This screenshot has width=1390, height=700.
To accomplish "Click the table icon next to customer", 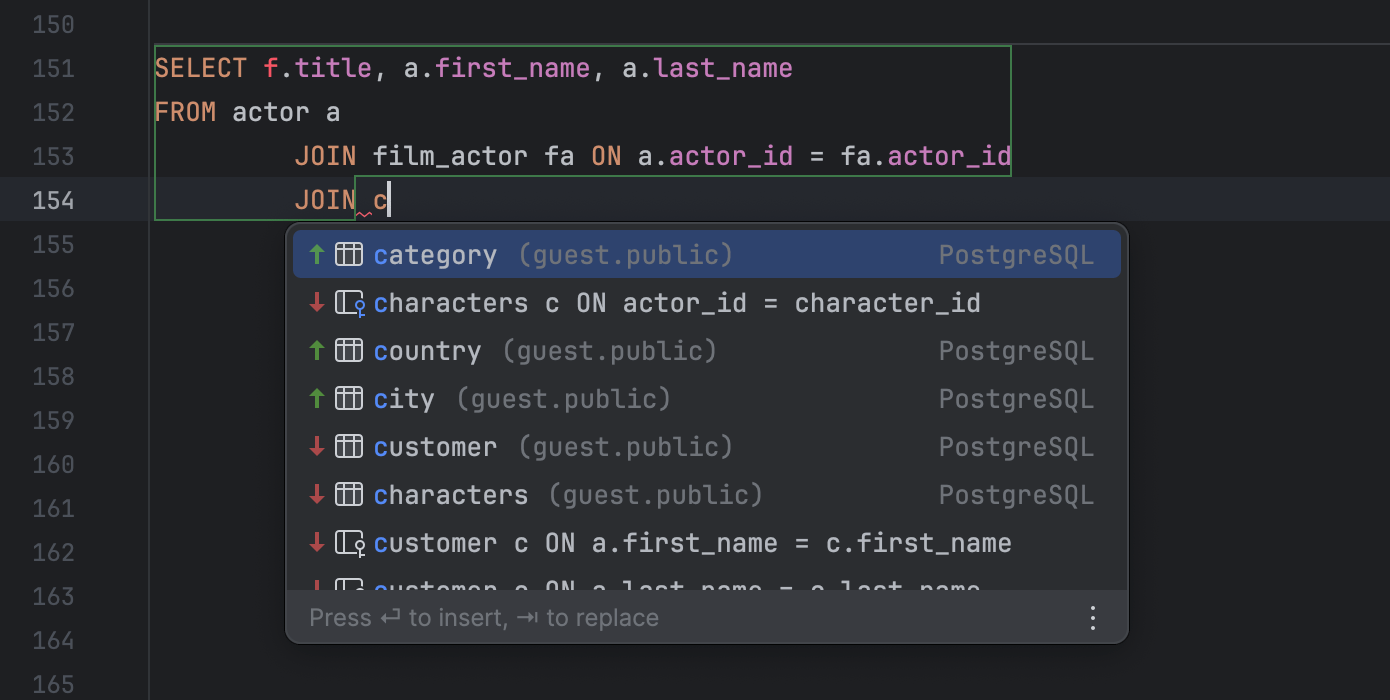I will 349,446.
